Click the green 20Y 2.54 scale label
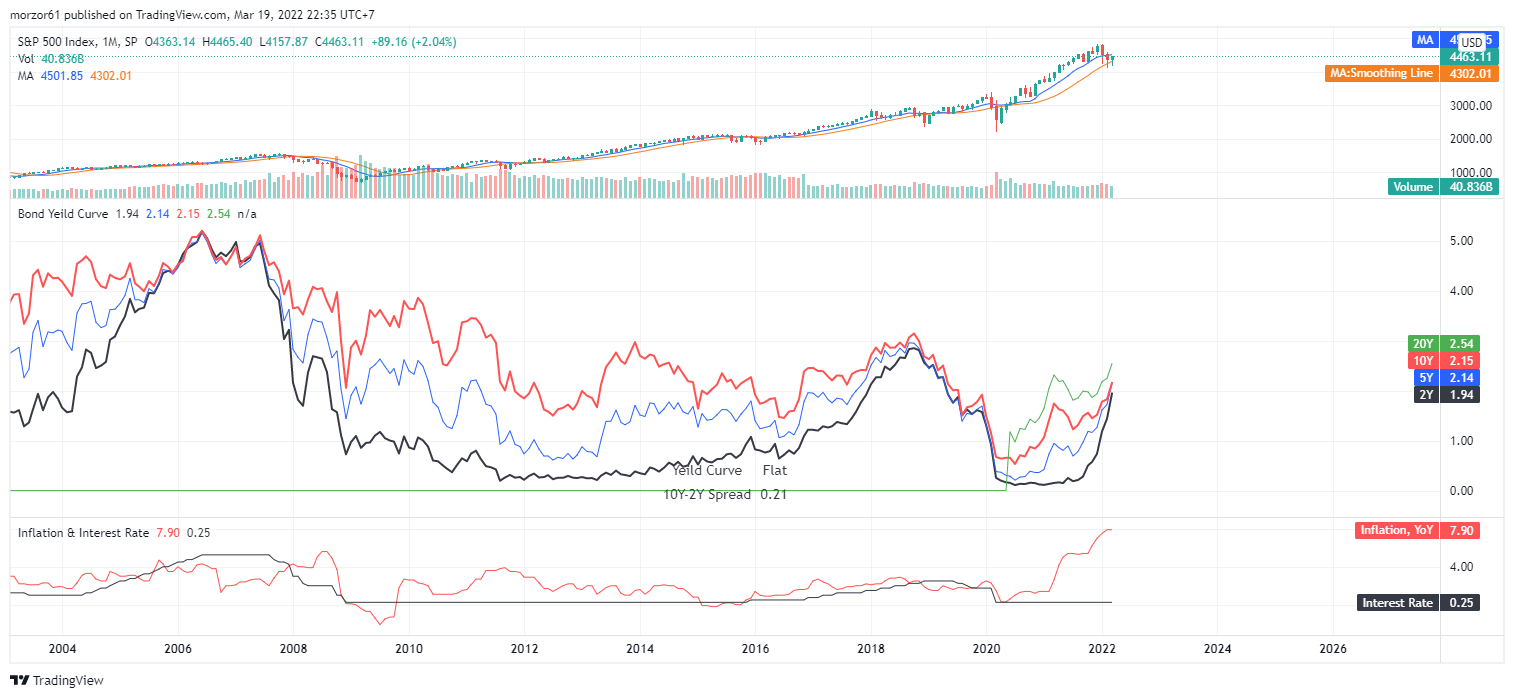The image size is (1514, 698). tap(1443, 343)
